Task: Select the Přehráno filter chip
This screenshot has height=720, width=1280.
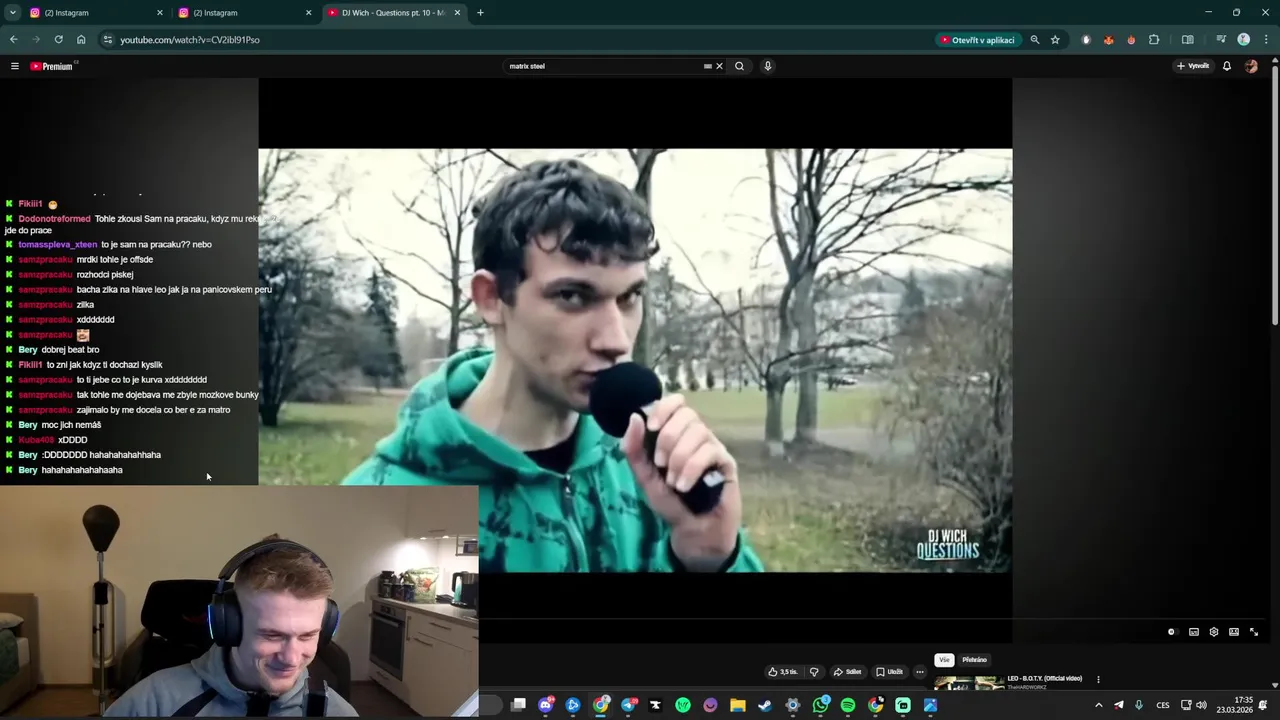Action: pos(975,660)
